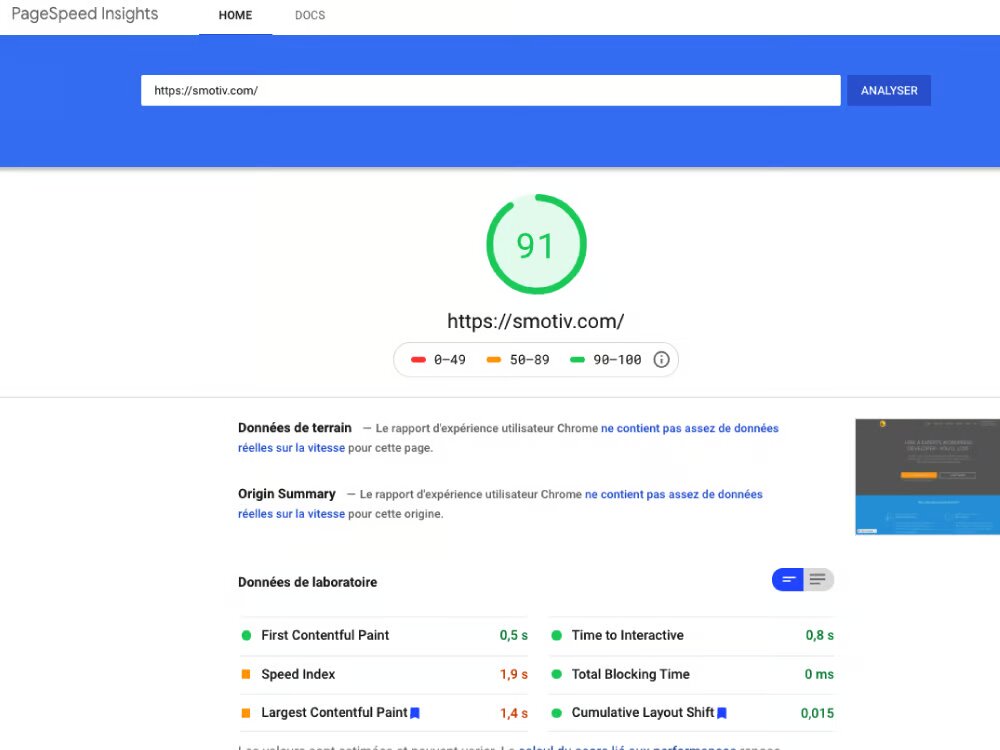This screenshot has height=750, width=1000.
Task: Switch to the HOME tab
Action: (235, 15)
